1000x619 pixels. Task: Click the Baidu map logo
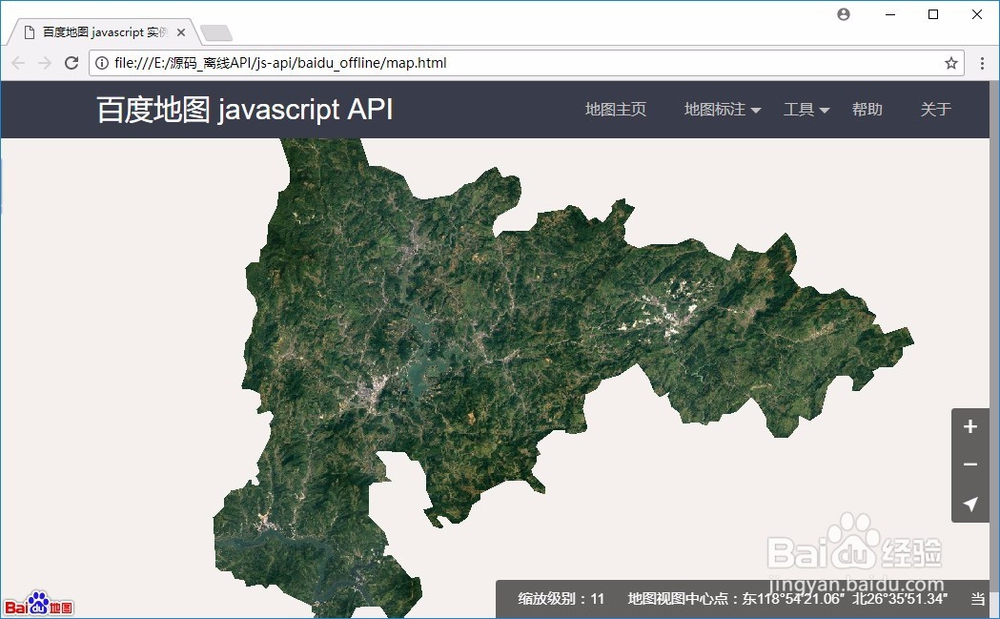click(40, 603)
